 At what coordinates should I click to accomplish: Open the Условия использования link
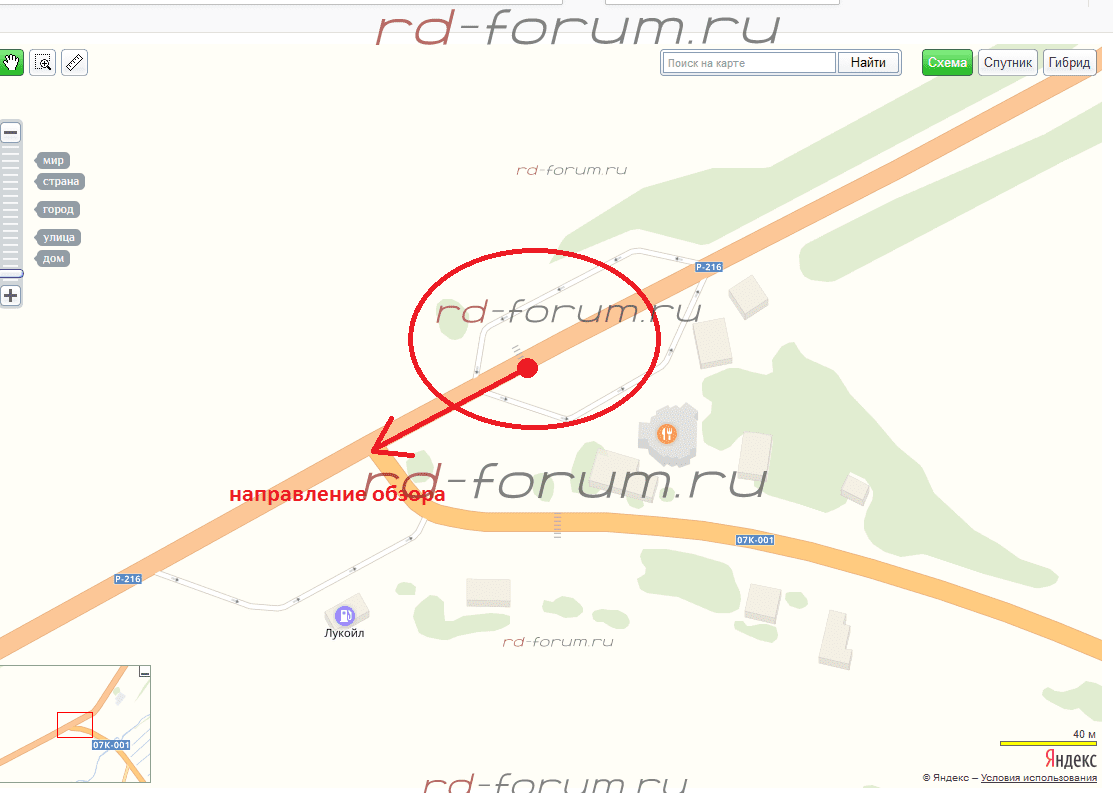coord(1038,777)
